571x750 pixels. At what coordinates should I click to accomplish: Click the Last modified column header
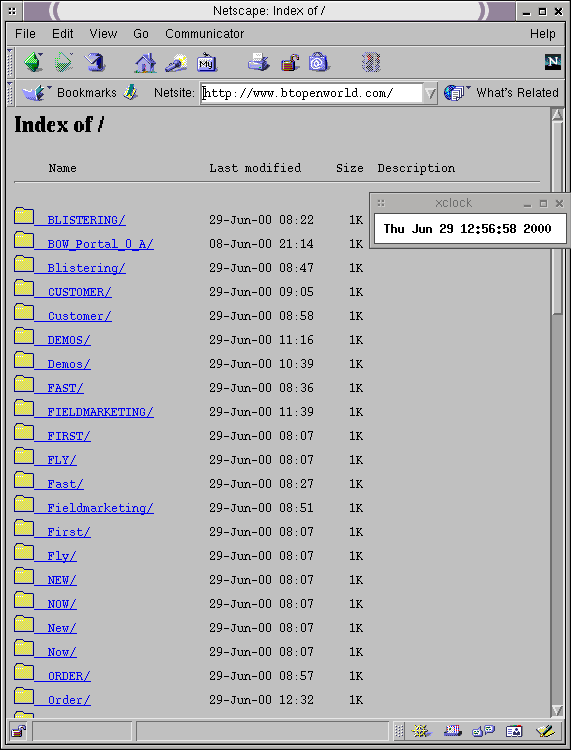pyautogui.click(x=255, y=168)
